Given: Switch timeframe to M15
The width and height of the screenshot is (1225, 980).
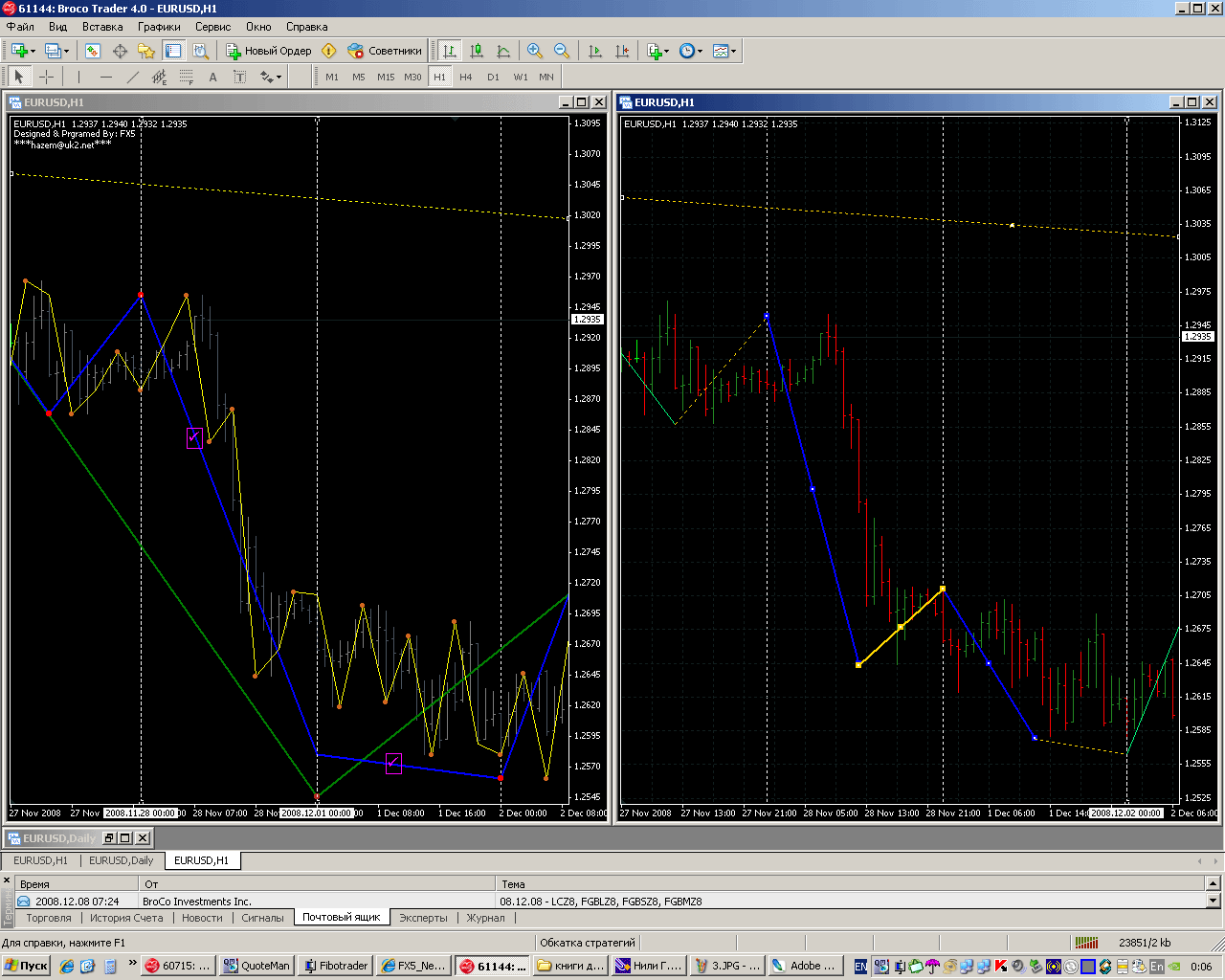Looking at the screenshot, I should click(x=386, y=77).
